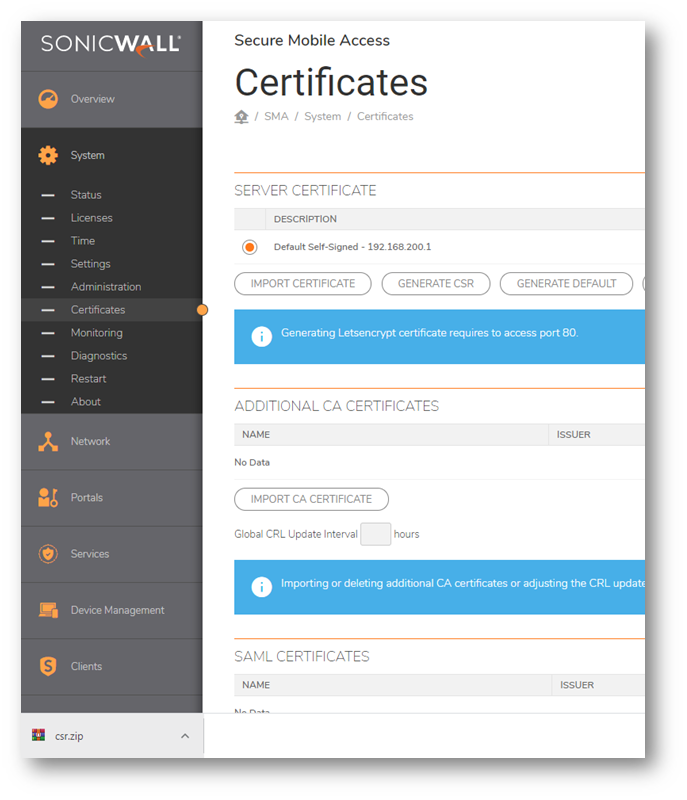Open the Licenses page under System

click(91, 218)
